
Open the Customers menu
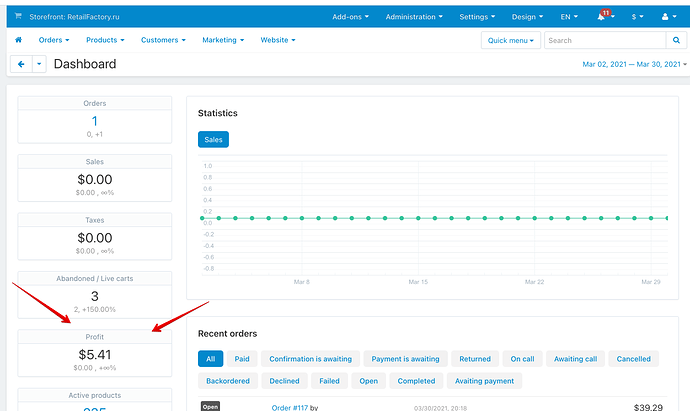(163, 40)
